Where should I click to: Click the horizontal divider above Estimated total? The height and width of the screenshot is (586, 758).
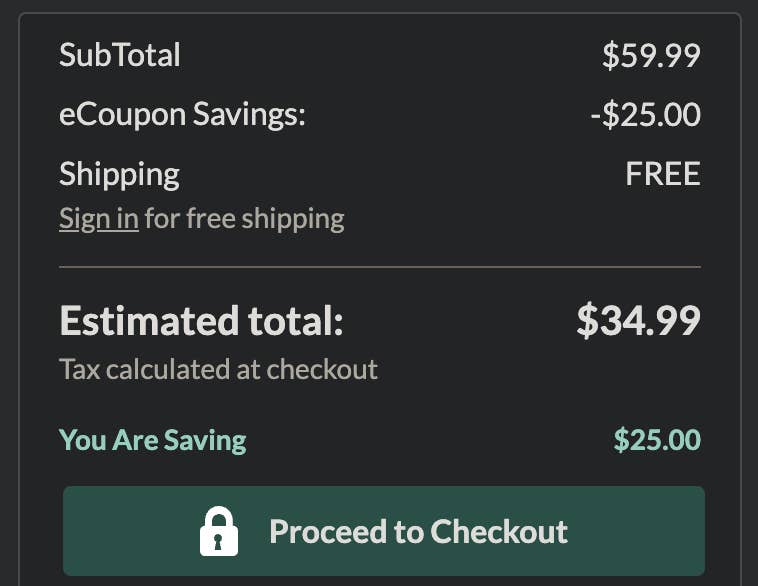click(x=380, y=267)
